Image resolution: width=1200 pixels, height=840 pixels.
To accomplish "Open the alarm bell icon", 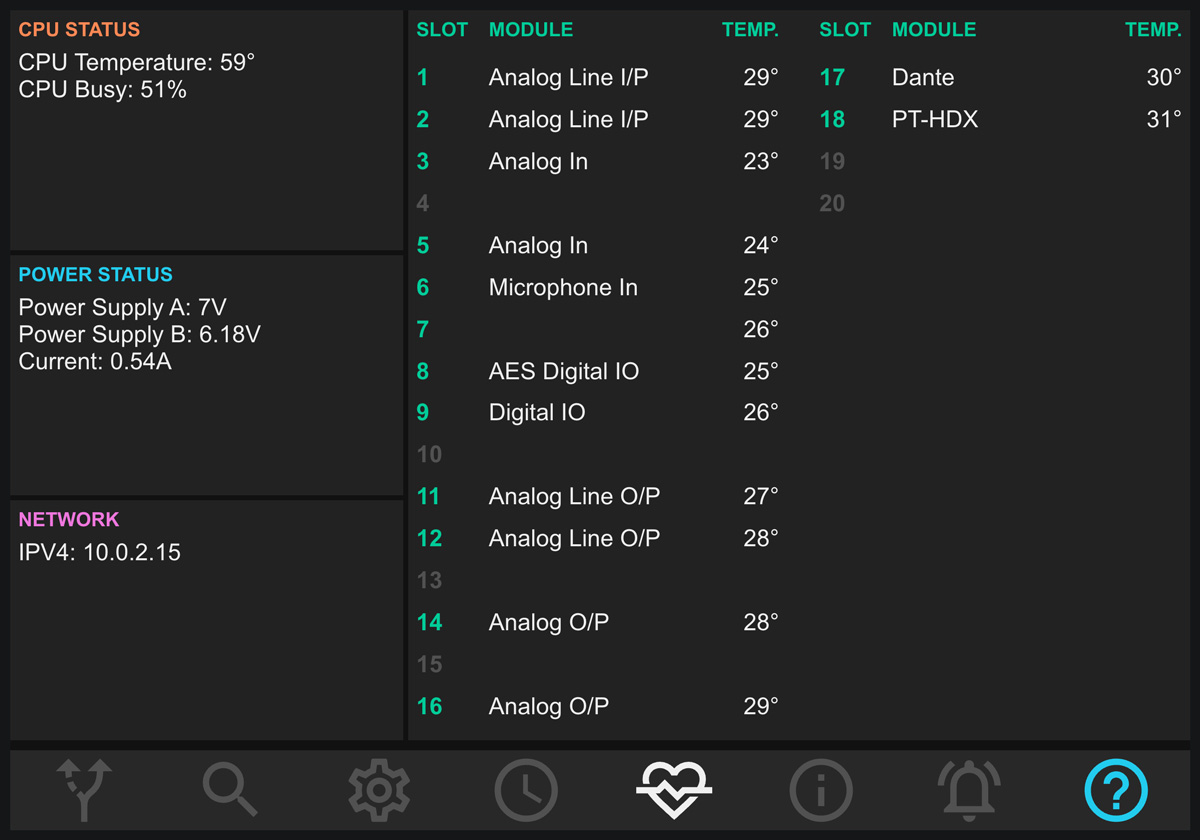I will tap(969, 790).
